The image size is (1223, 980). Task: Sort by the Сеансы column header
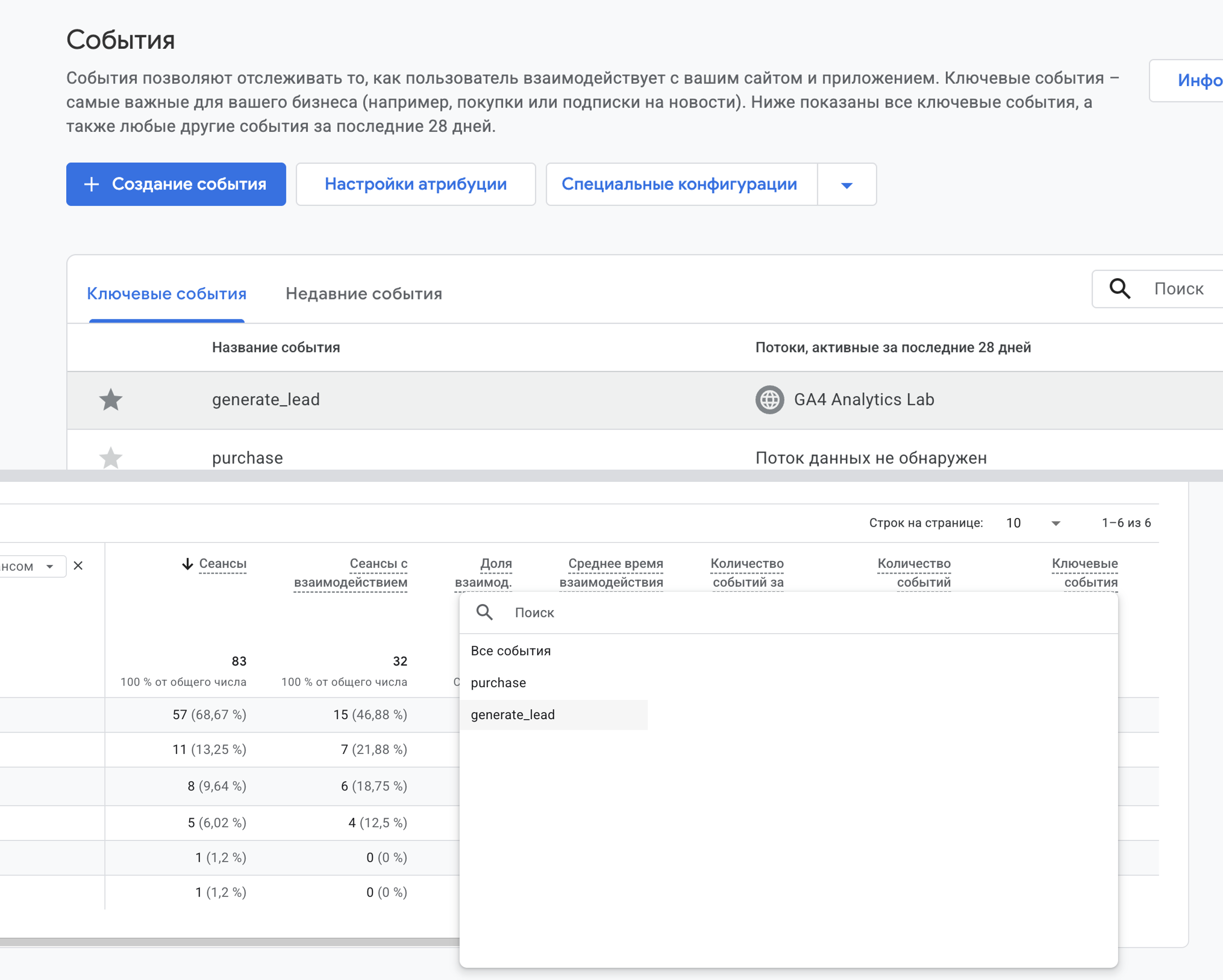pyautogui.click(x=222, y=564)
